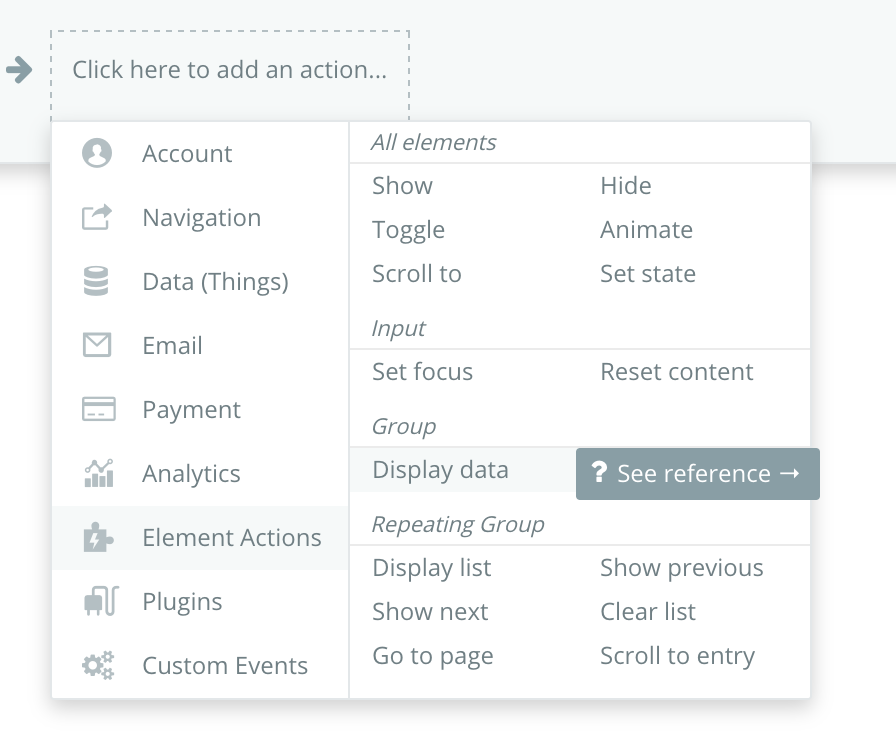
Task: Choose the Show element action
Action: (x=402, y=186)
